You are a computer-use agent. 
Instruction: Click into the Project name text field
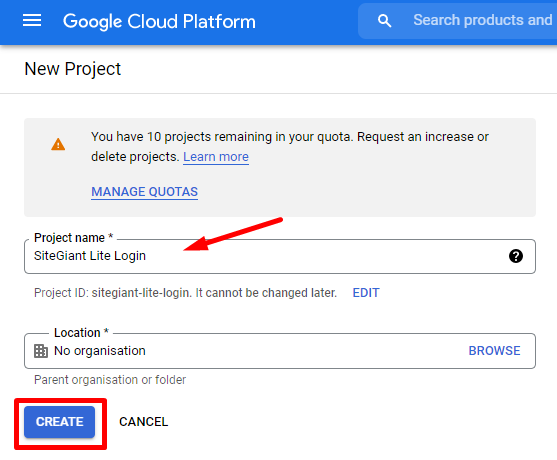point(280,256)
